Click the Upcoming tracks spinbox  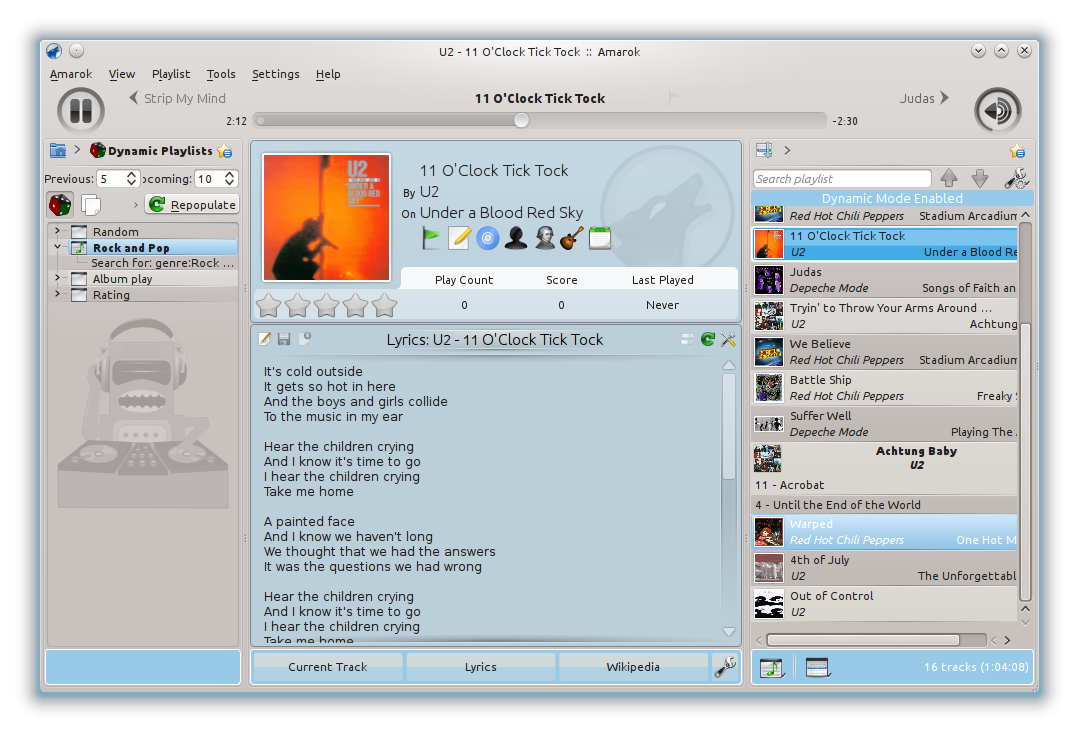pos(216,179)
